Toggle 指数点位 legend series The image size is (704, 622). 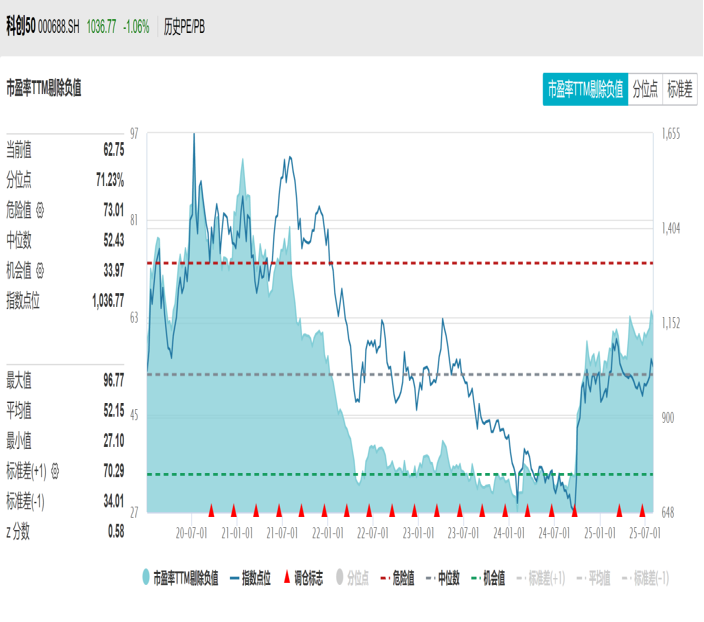(x=250, y=578)
